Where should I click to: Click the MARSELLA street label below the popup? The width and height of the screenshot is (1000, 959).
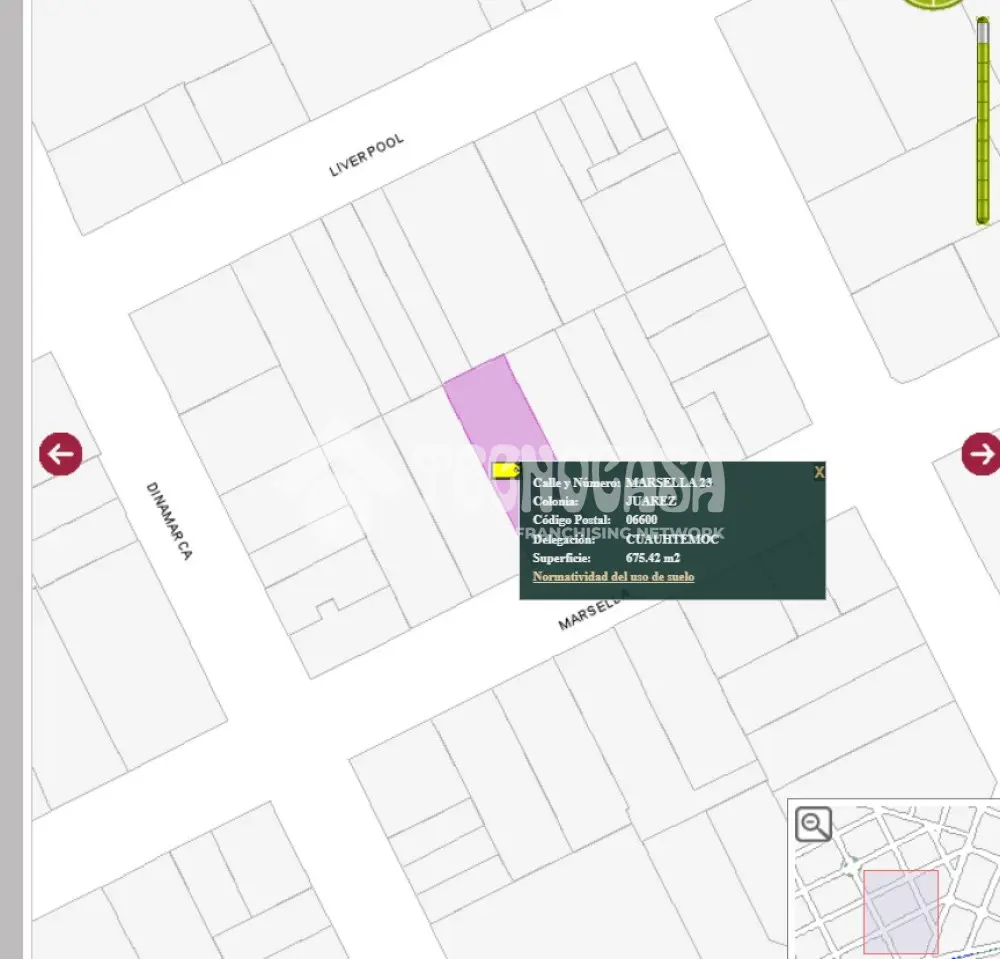588,615
